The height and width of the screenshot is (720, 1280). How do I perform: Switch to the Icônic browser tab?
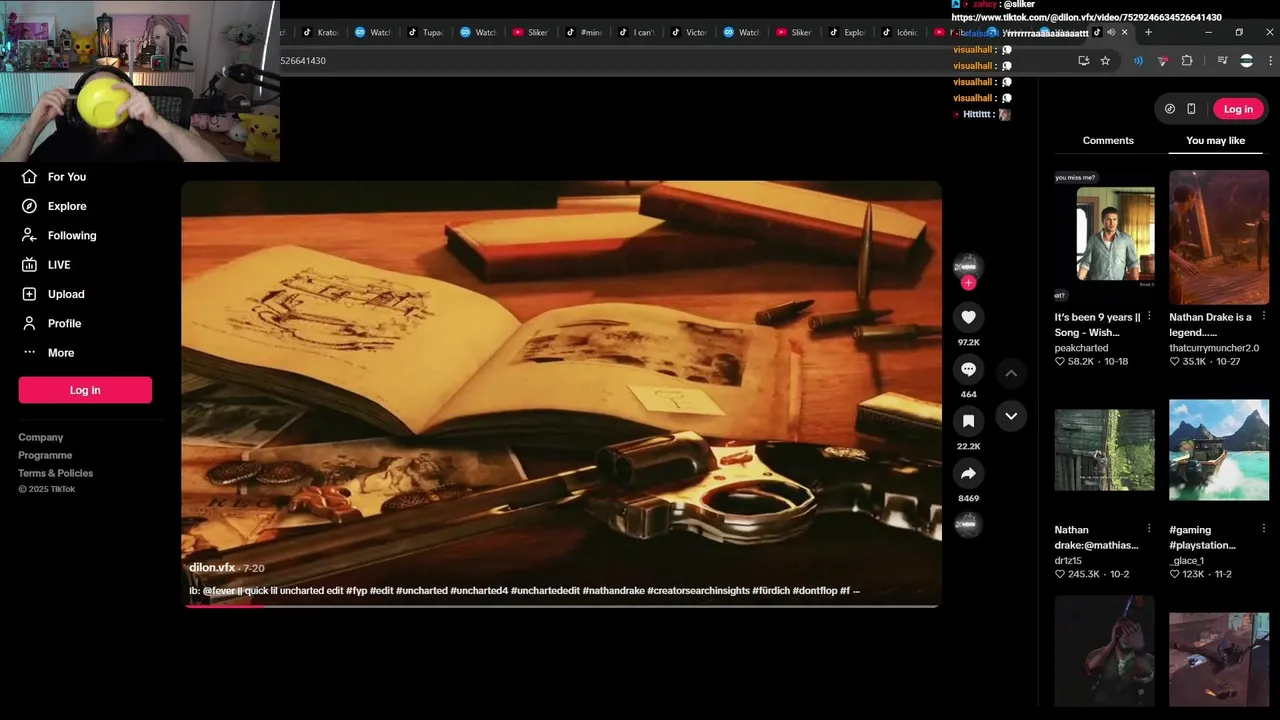pos(899,32)
